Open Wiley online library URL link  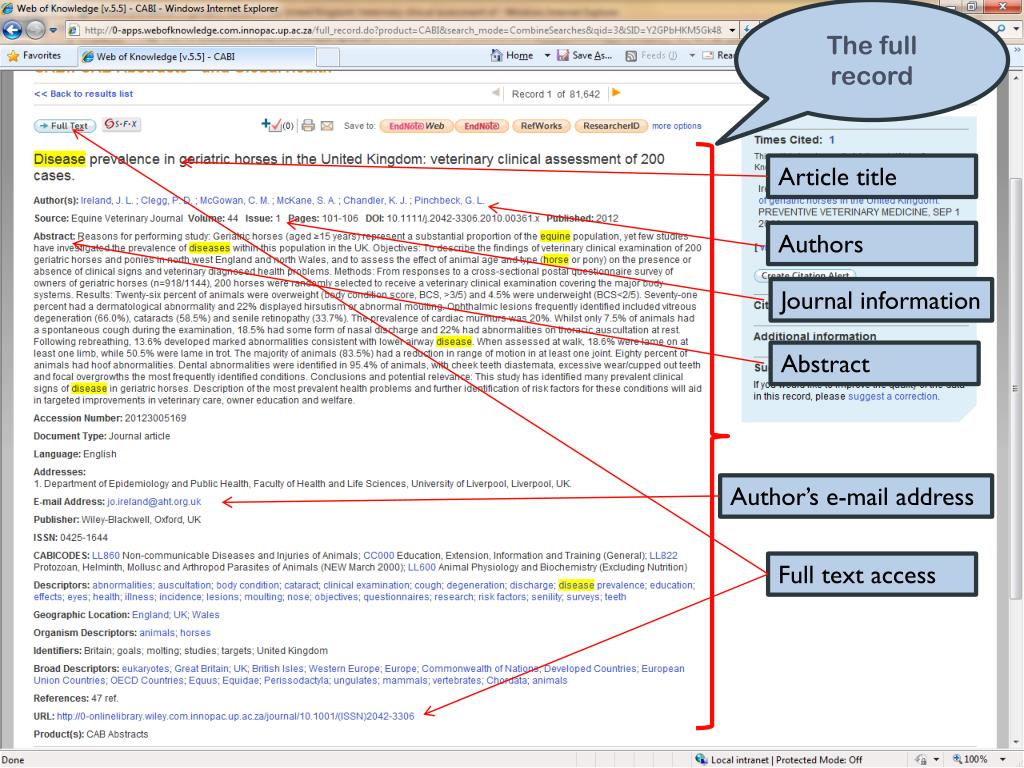pos(235,717)
